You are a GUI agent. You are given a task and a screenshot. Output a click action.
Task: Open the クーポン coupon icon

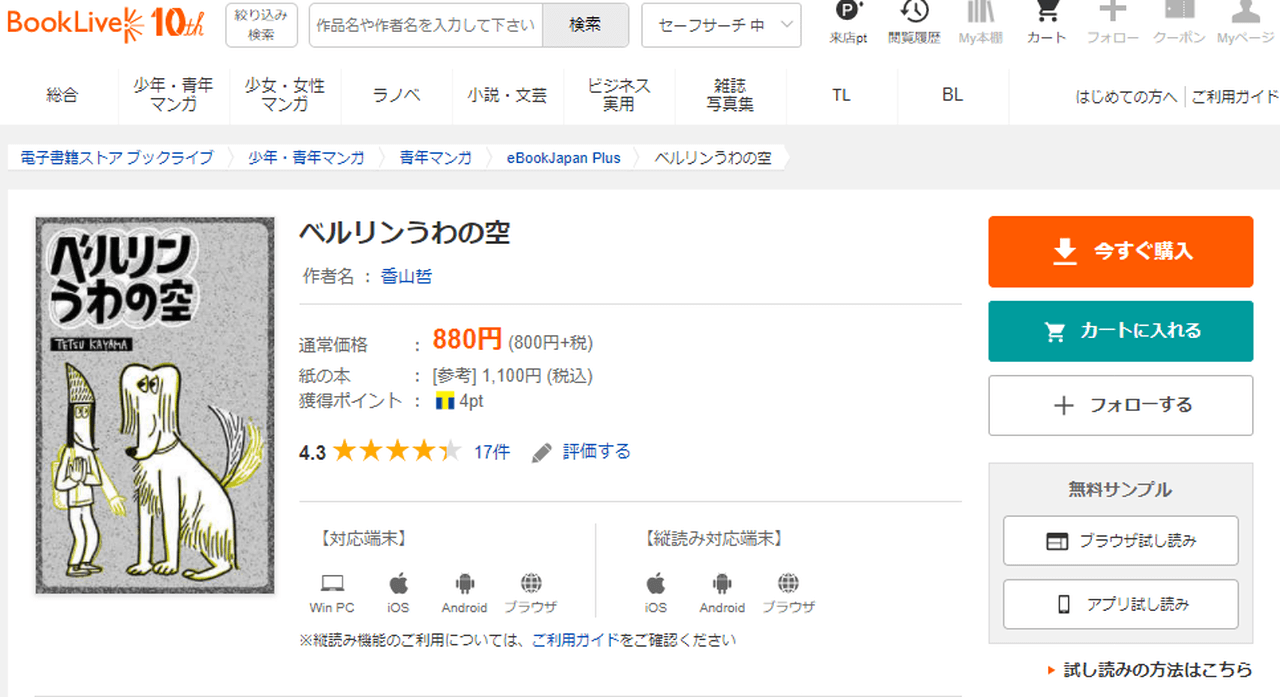point(1179,20)
